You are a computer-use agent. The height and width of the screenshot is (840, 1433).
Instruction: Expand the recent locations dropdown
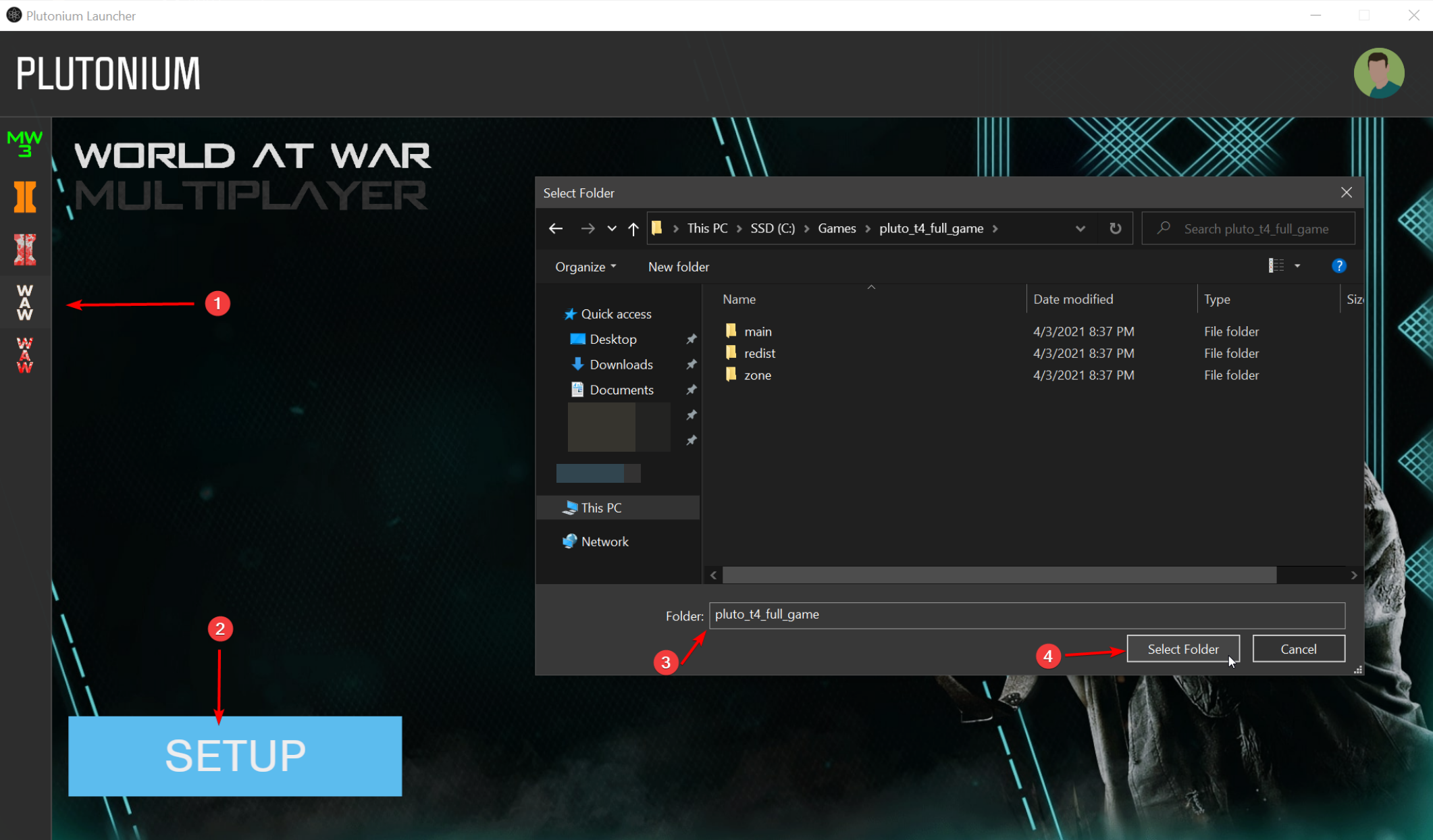[x=611, y=229]
